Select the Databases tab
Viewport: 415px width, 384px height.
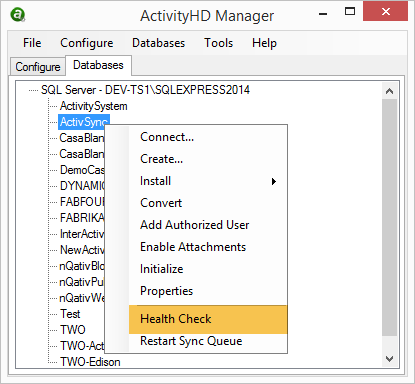point(98,65)
